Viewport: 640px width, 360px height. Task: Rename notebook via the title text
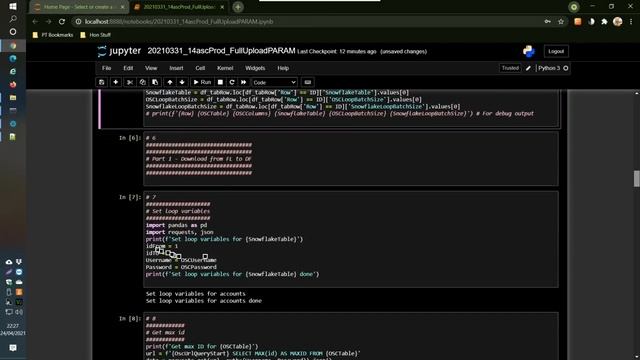[221, 51]
